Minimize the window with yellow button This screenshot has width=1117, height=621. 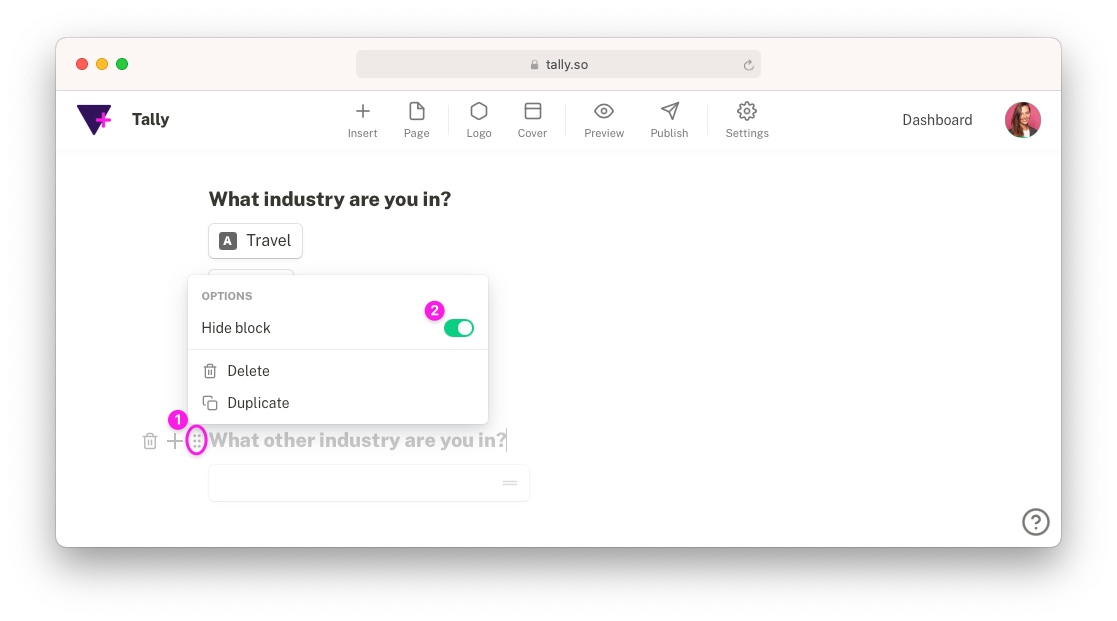(x=102, y=64)
